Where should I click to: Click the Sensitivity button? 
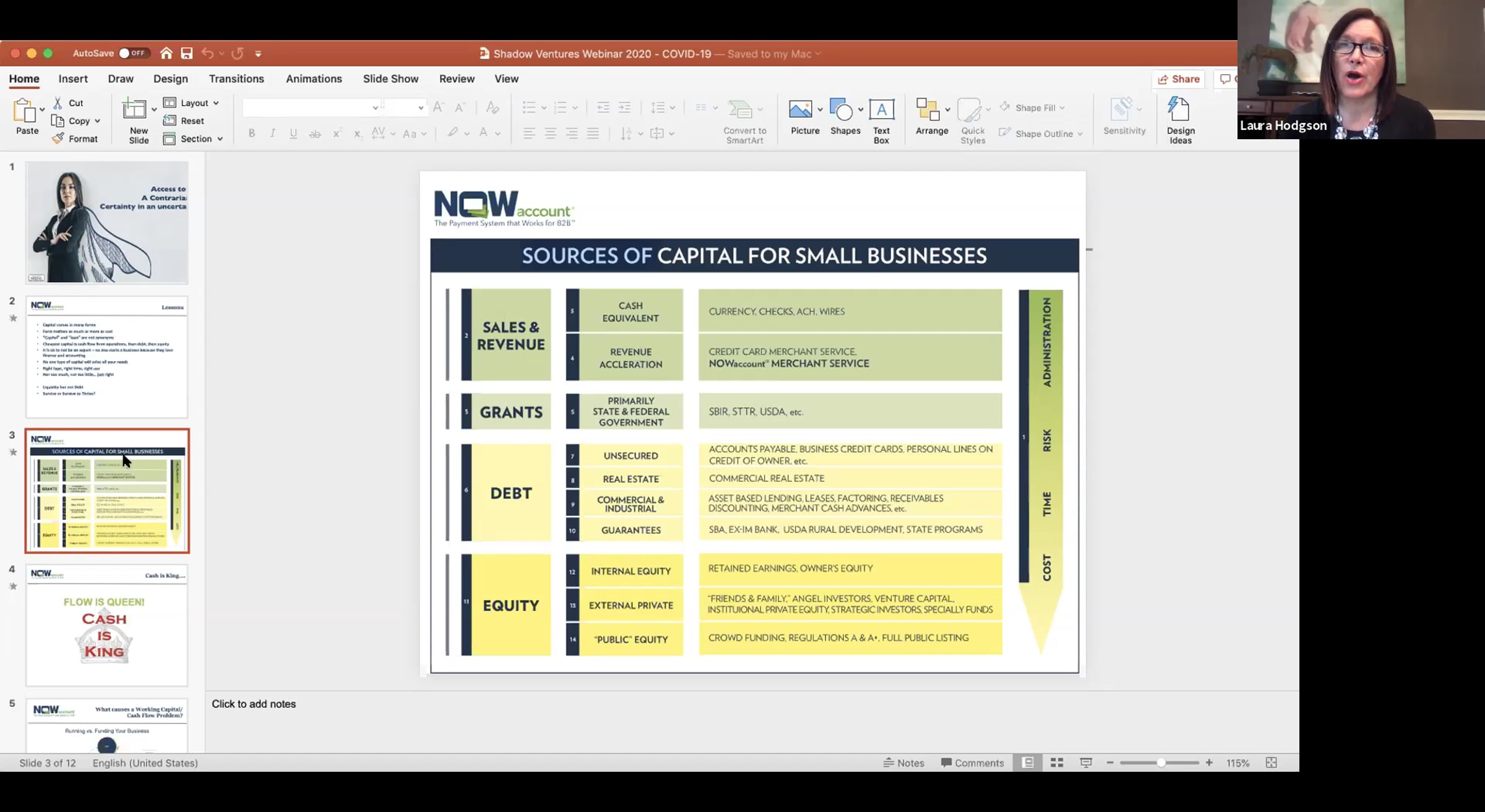[1124, 117]
